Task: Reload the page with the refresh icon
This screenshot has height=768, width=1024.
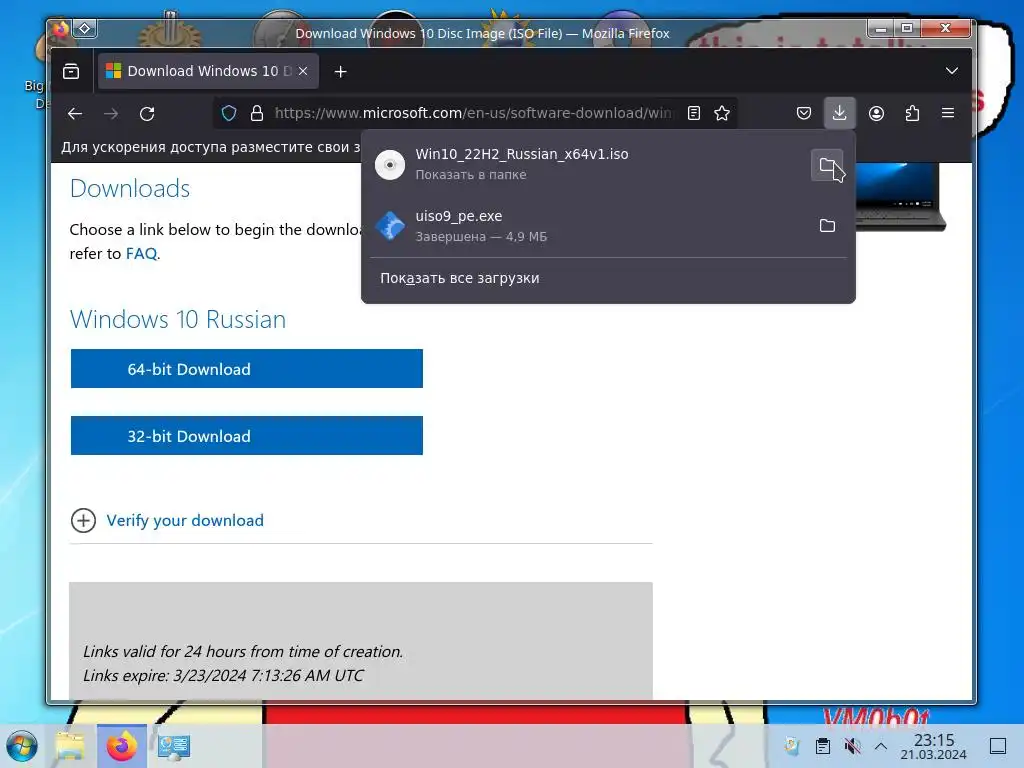Action: click(x=148, y=114)
